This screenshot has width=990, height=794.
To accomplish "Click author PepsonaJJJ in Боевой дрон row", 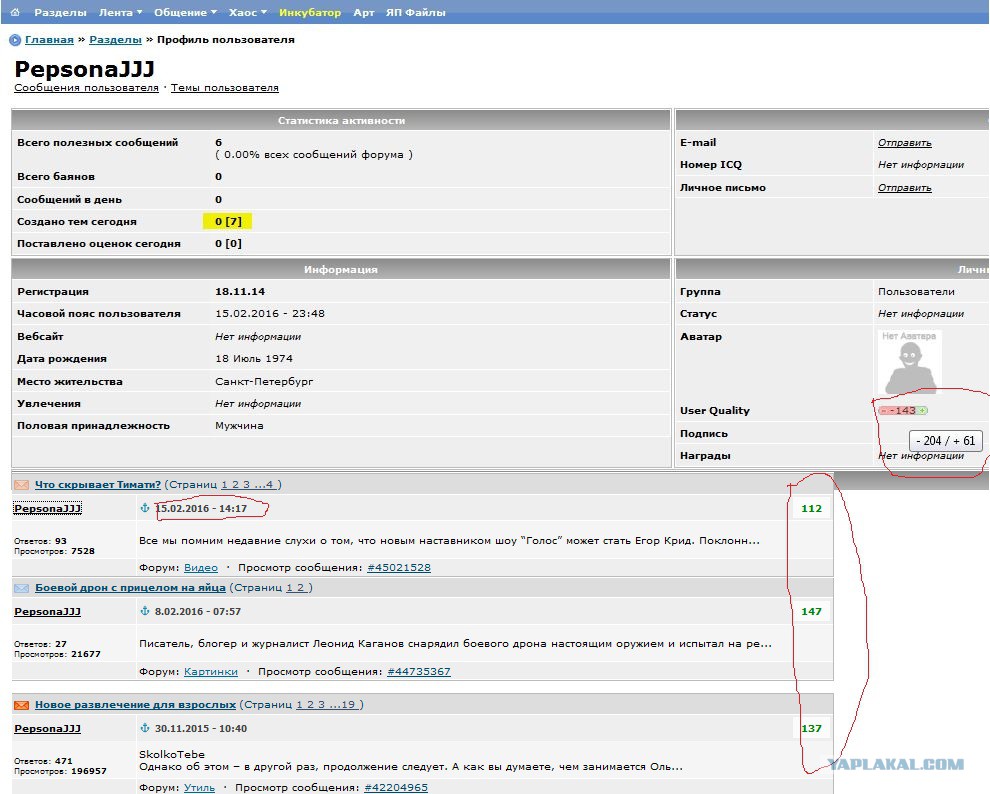I will click(47, 612).
